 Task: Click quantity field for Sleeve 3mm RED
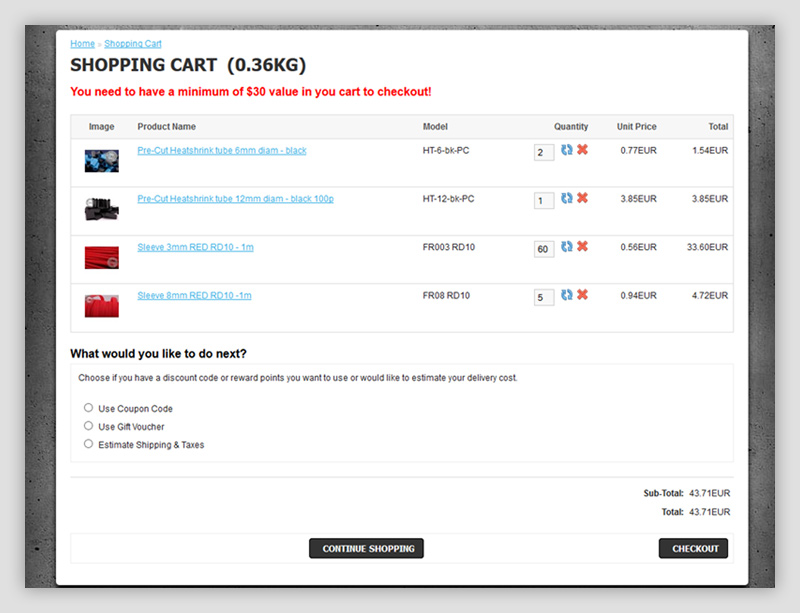point(543,249)
